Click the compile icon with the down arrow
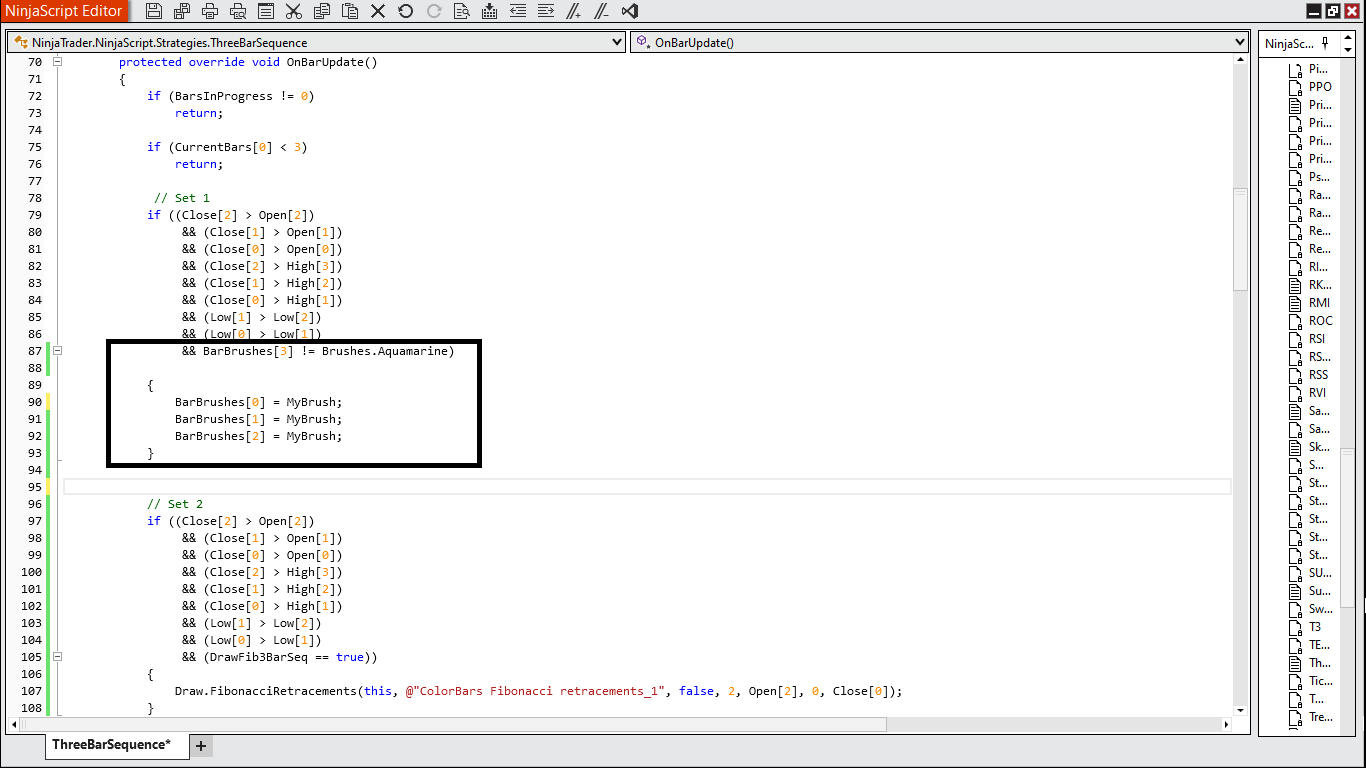 (489, 11)
